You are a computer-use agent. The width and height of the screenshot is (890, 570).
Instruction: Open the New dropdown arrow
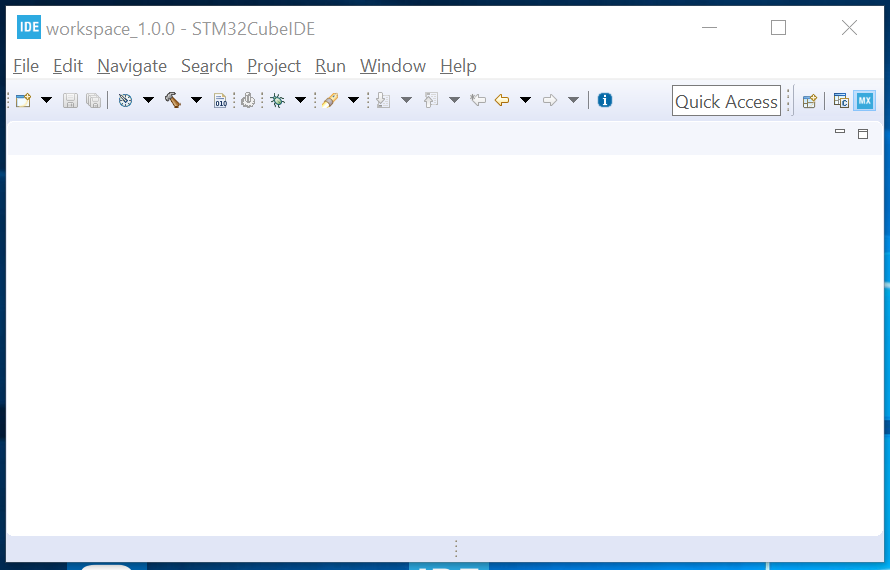click(x=47, y=100)
